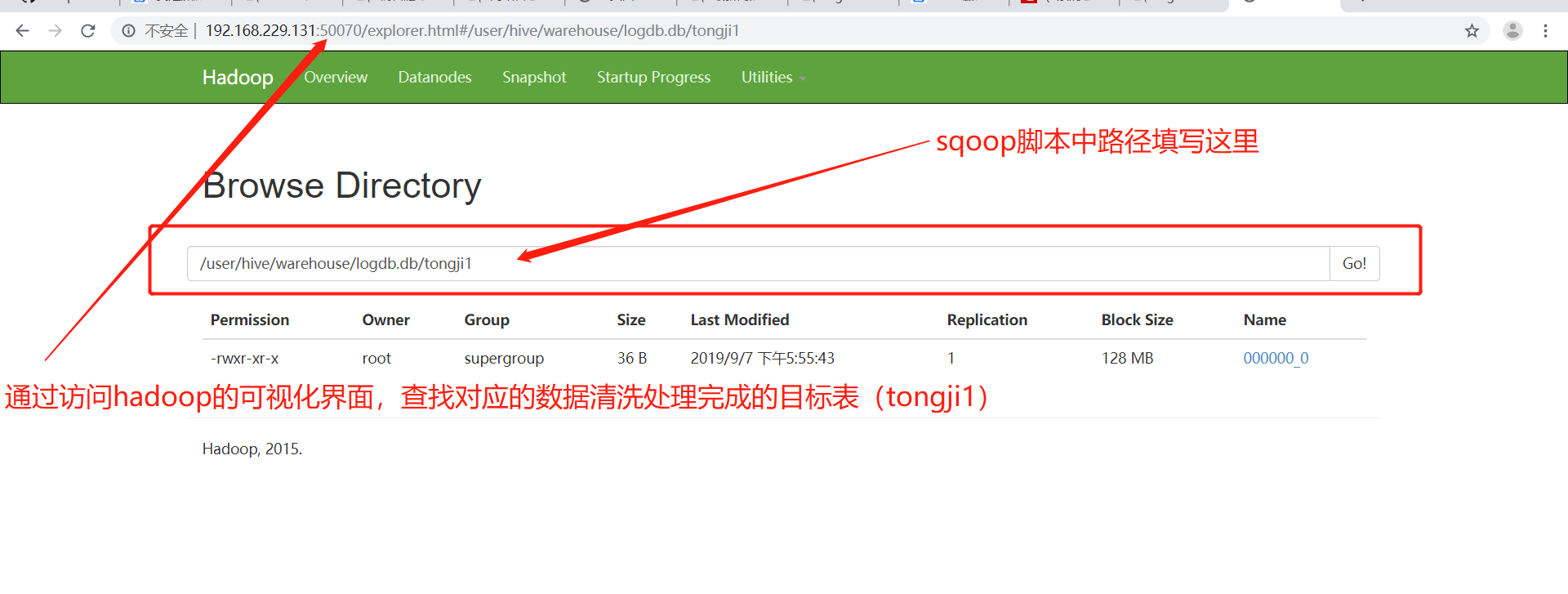Click the Browse Directory heading
The height and width of the screenshot is (594, 1568).
click(342, 185)
